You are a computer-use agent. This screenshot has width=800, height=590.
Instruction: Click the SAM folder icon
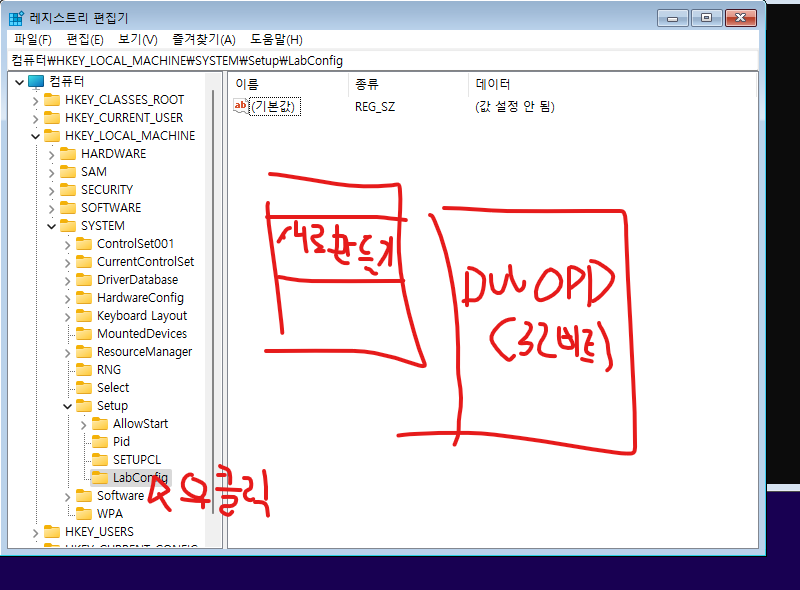point(68,171)
